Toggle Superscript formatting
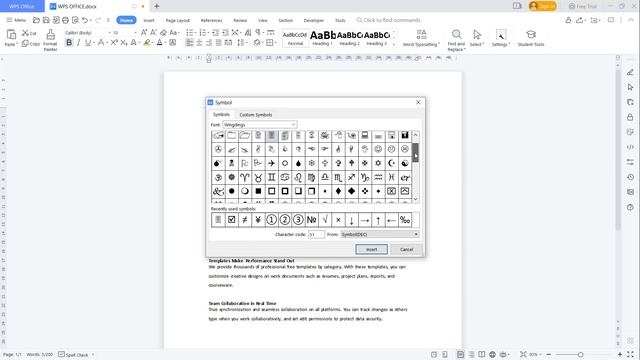This screenshot has height=360, width=640. pos(114,42)
